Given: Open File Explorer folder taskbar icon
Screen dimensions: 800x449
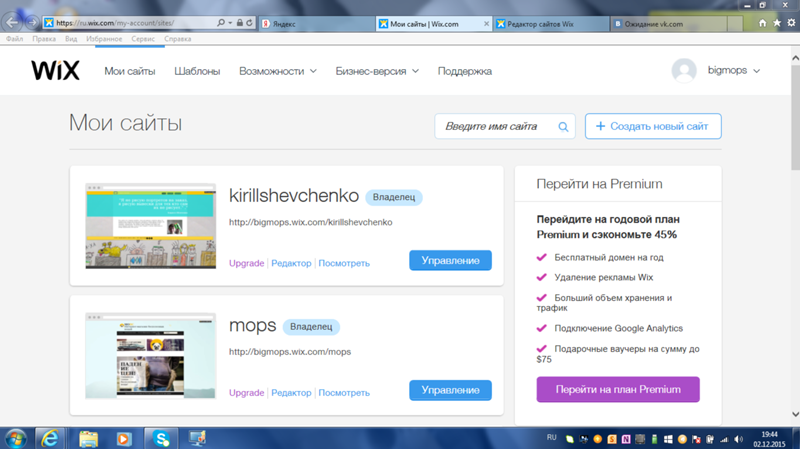Looking at the screenshot, I should [x=88, y=439].
